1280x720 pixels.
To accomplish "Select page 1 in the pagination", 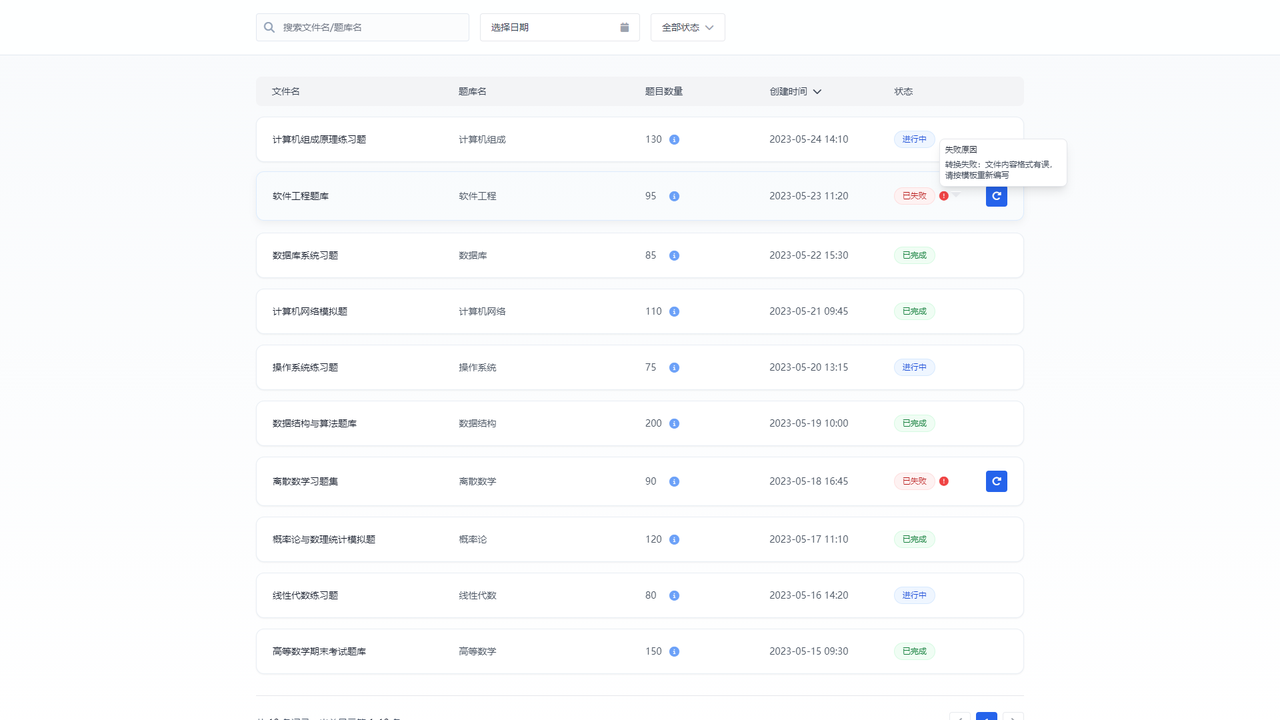I will [x=986, y=718].
